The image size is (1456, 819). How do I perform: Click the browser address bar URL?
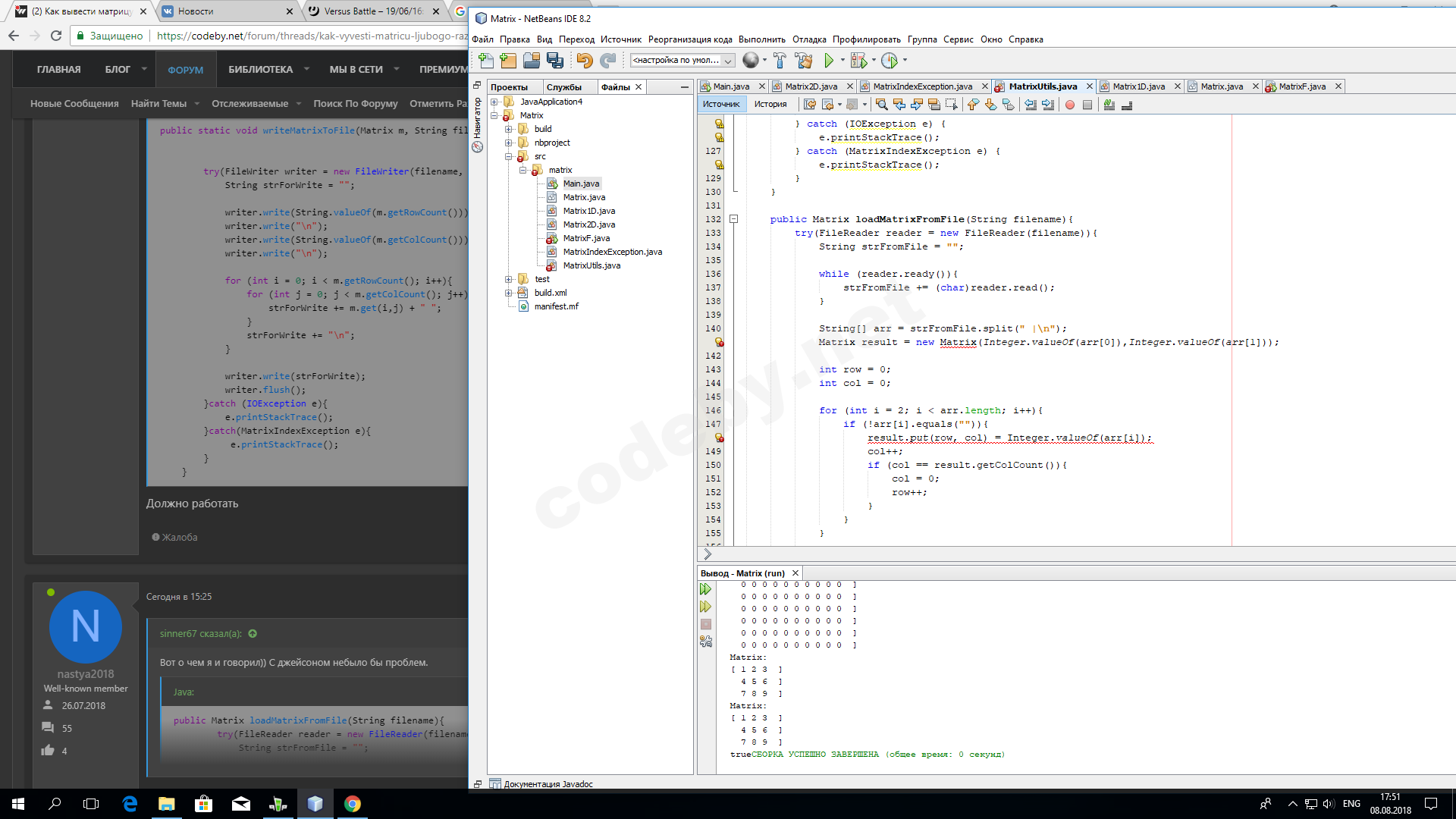[311, 36]
